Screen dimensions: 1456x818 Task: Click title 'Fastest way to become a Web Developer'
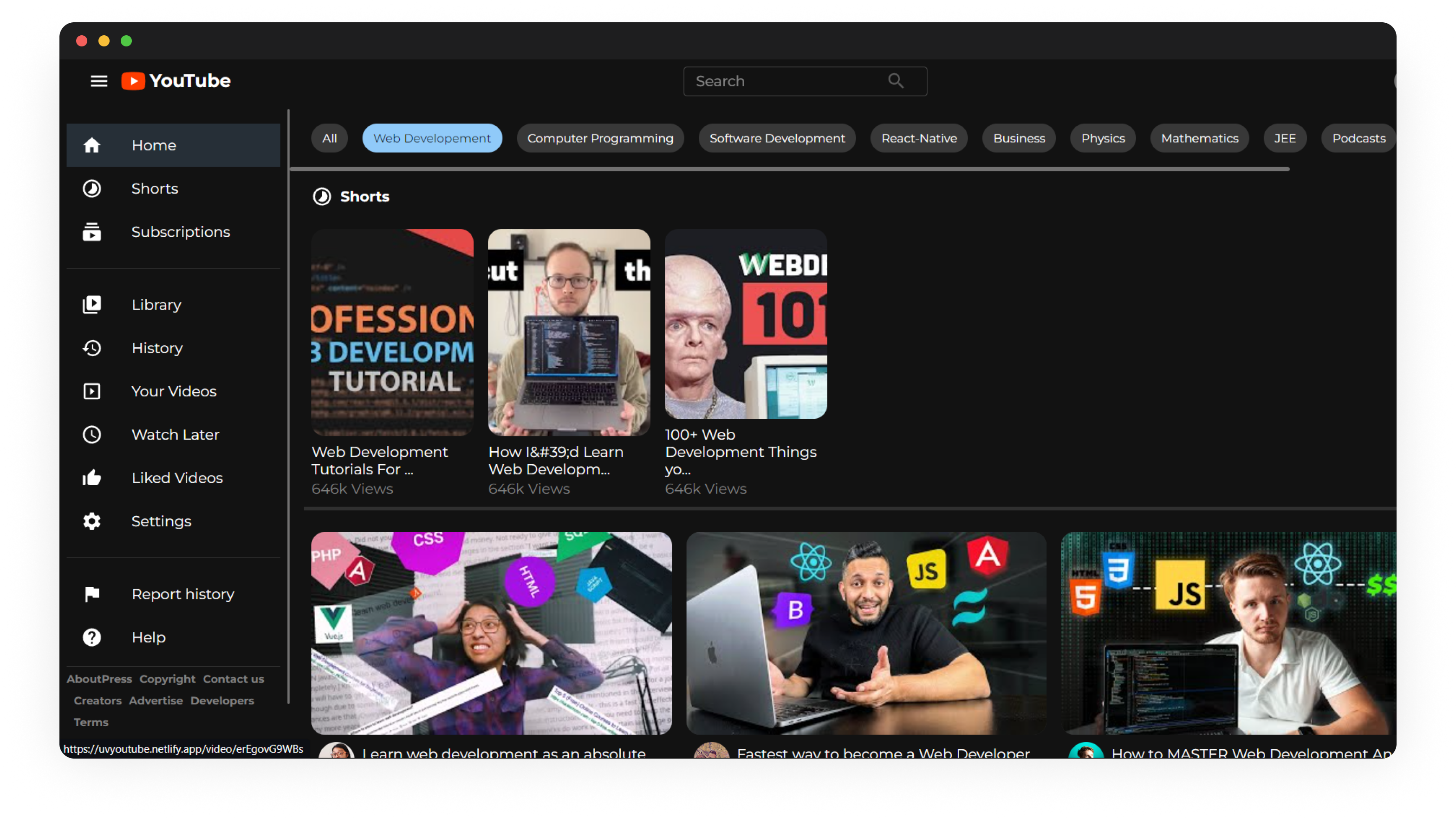(884, 753)
